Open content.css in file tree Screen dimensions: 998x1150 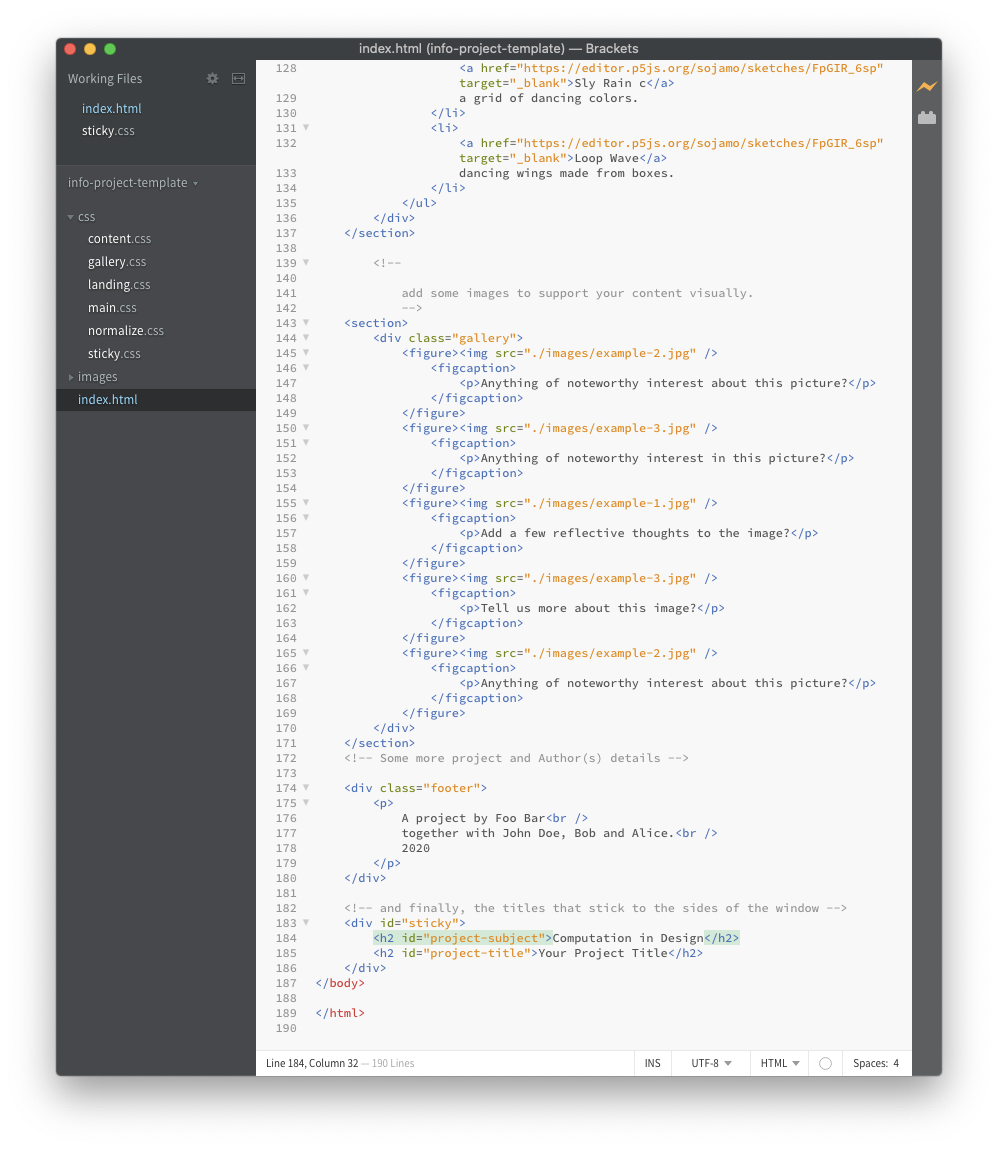[120, 239]
